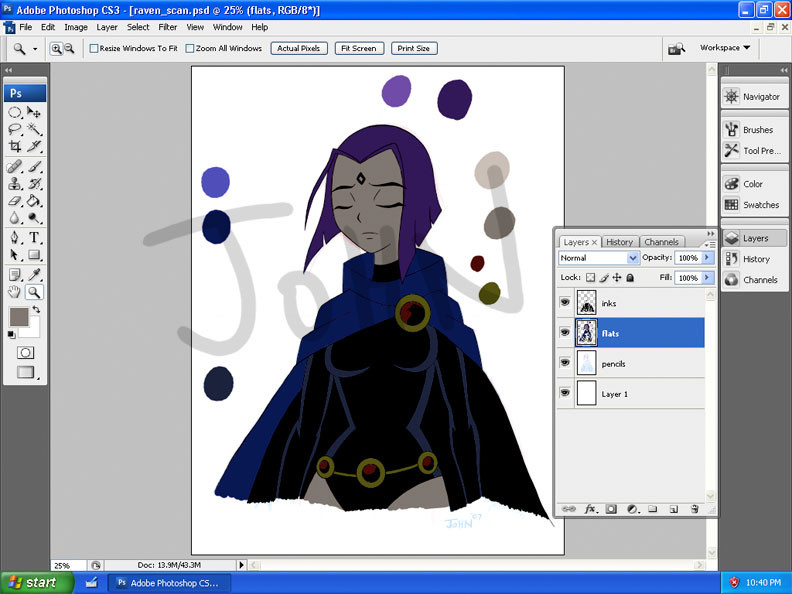Add a layer mask
792x594 pixels.
[x=611, y=509]
